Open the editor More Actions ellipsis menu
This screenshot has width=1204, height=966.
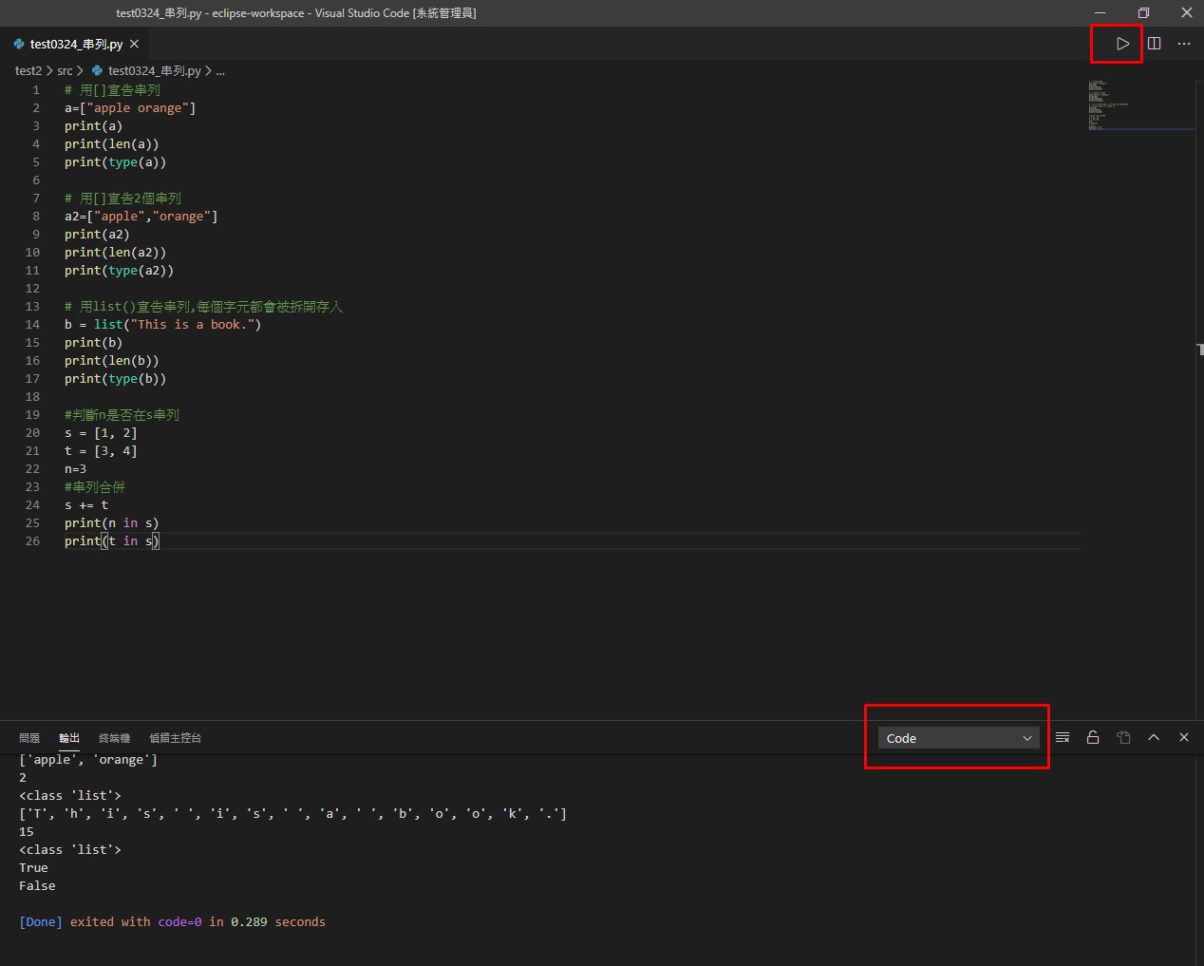(1184, 44)
